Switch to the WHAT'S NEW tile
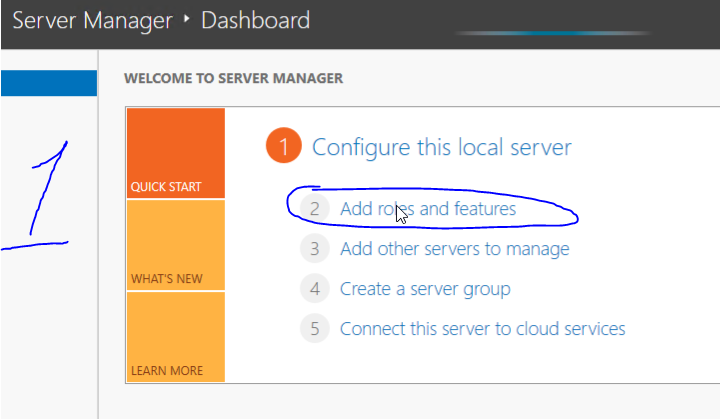720x419 pixels. (175, 246)
